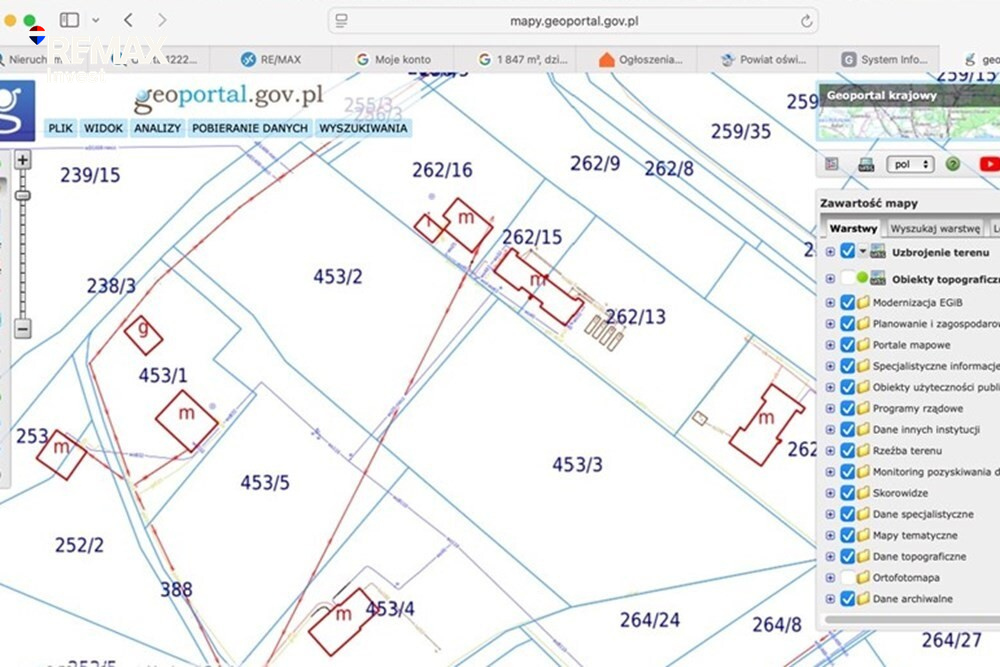1000x667 pixels.
Task: Switch to the Wyszukaj warstwę tab
Action: tap(935, 228)
